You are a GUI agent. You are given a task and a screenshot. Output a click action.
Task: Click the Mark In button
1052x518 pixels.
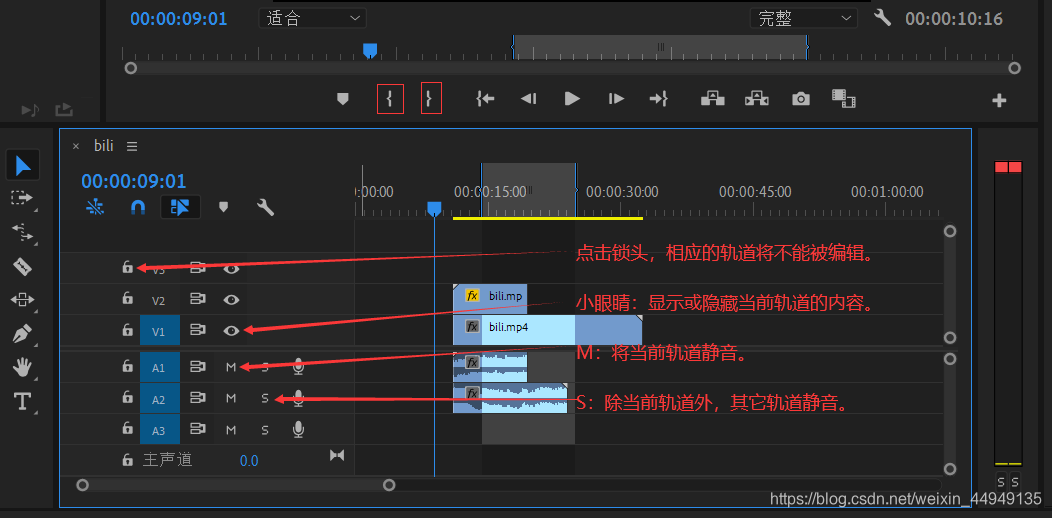click(390, 99)
